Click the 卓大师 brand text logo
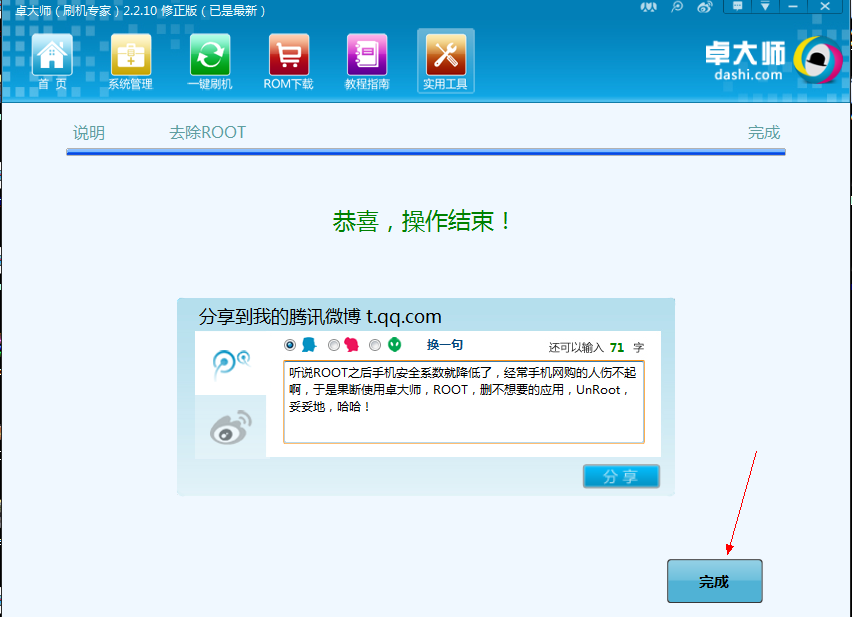Viewport: 852px width, 617px height. [746, 54]
